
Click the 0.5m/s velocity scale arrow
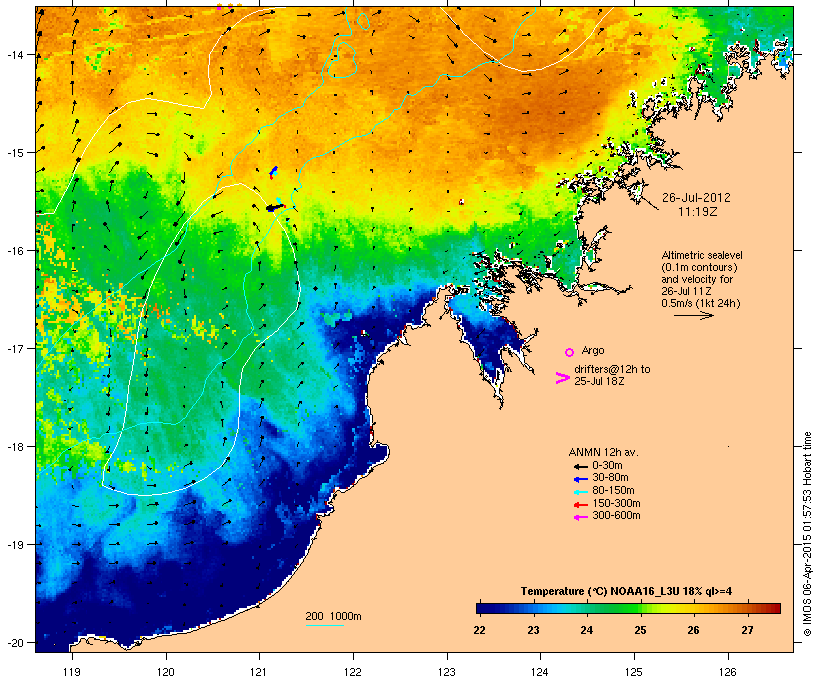click(693, 315)
